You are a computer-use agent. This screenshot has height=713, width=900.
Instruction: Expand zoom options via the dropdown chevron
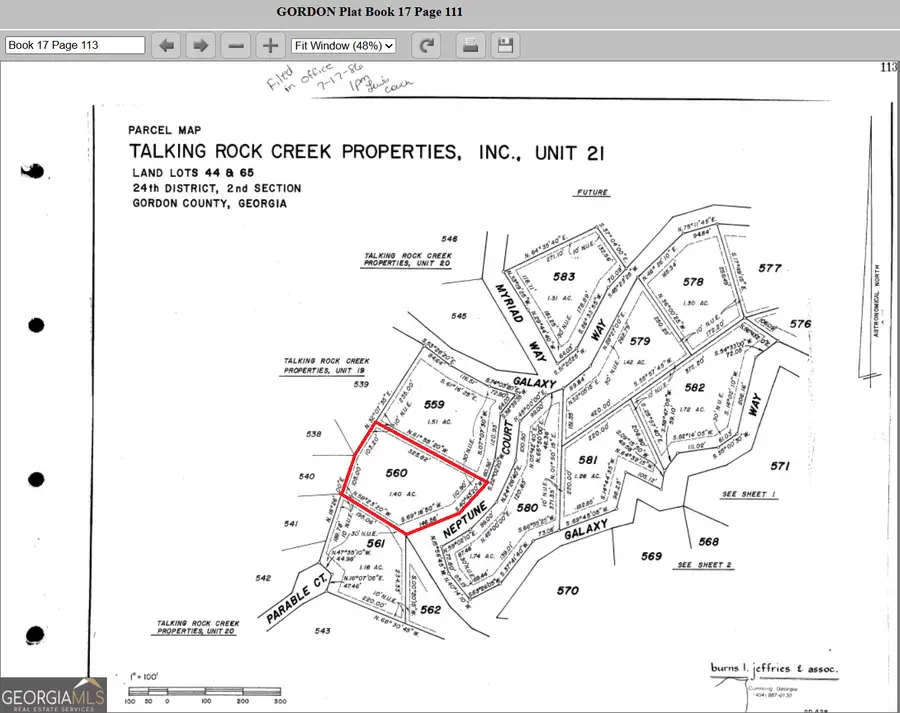click(x=387, y=45)
